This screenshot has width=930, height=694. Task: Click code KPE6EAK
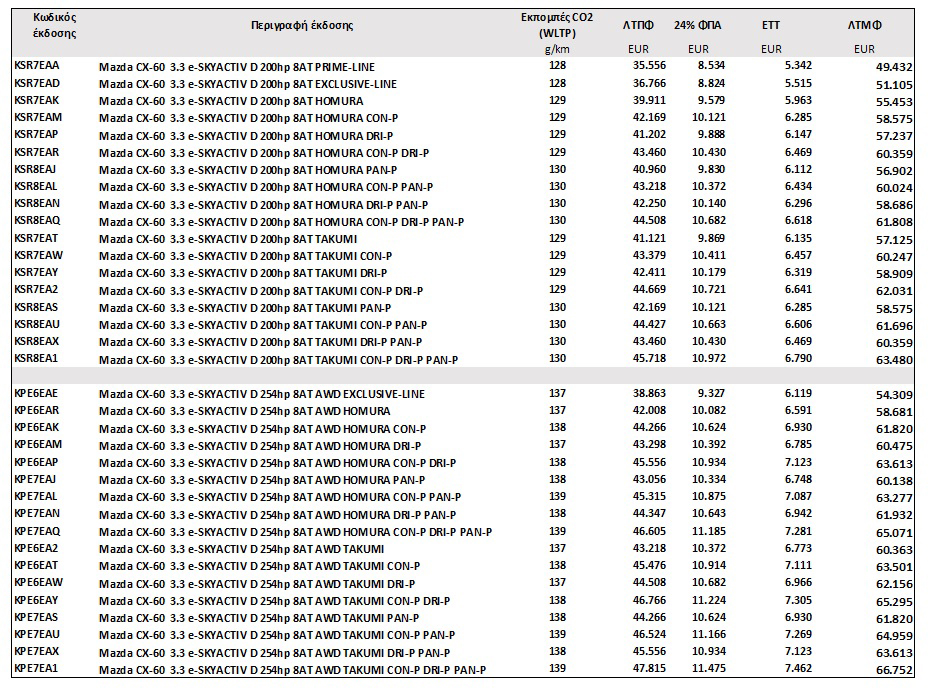coord(37,427)
